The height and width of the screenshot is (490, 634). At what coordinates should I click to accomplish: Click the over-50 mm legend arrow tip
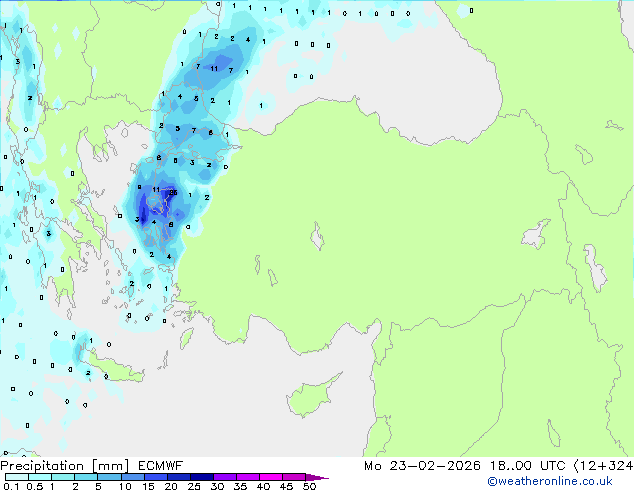[x=317, y=477]
